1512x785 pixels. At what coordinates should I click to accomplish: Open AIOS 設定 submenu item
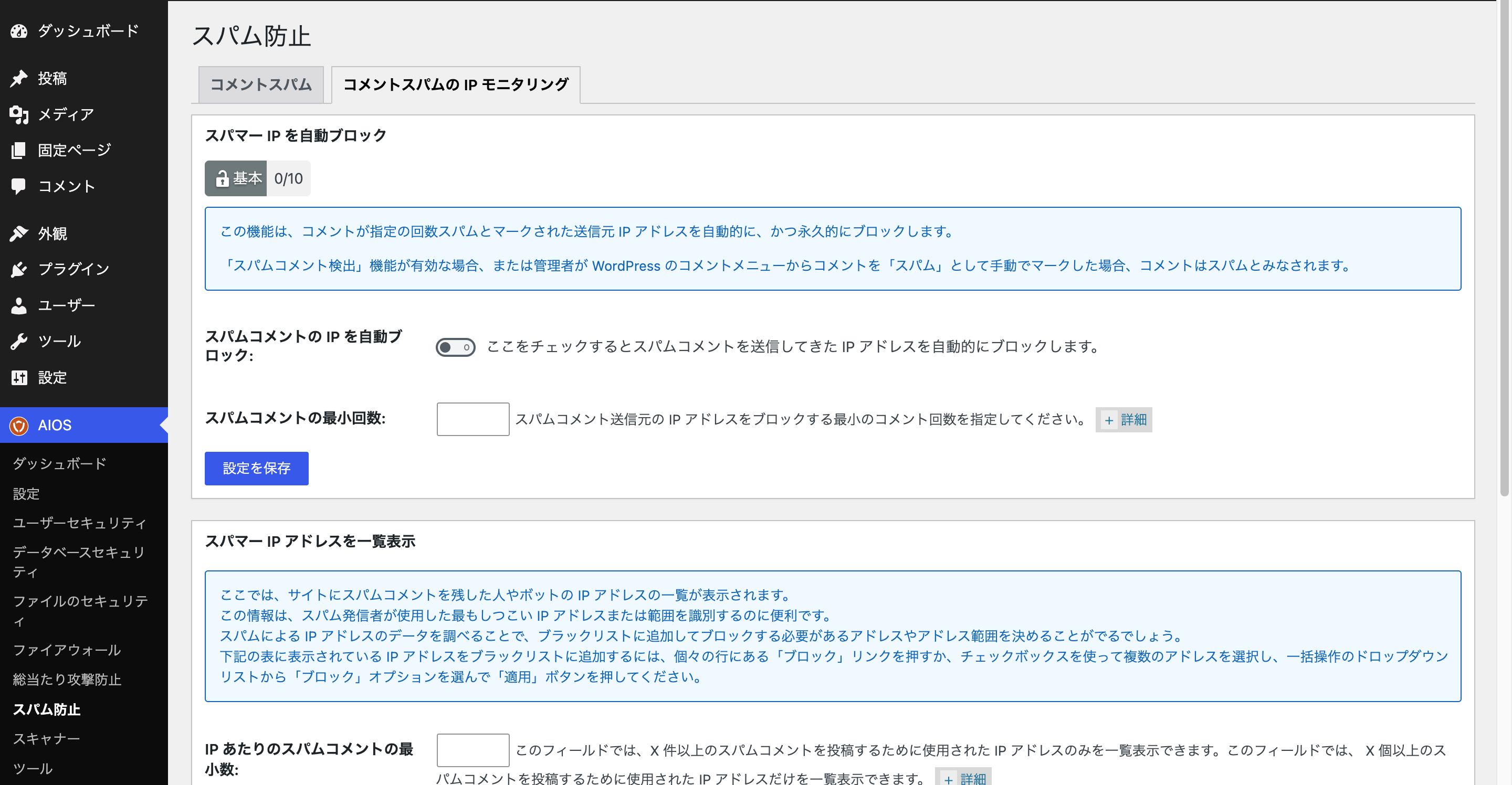tap(26, 494)
